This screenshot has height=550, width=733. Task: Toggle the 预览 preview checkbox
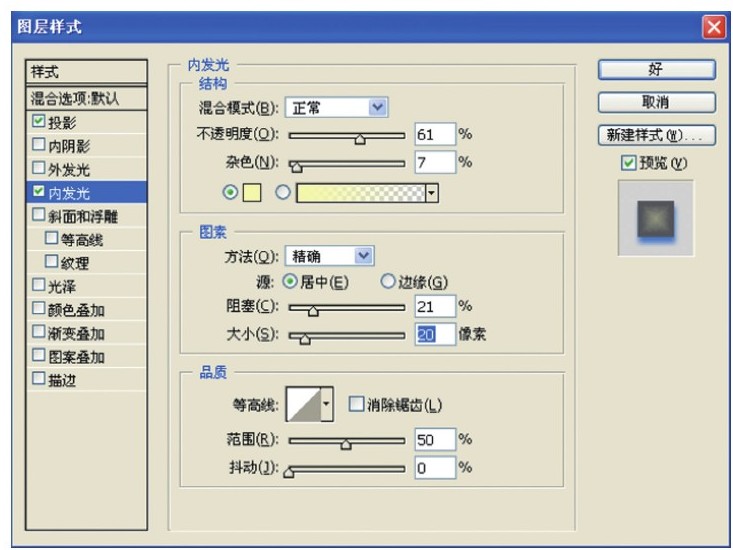pos(628,163)
